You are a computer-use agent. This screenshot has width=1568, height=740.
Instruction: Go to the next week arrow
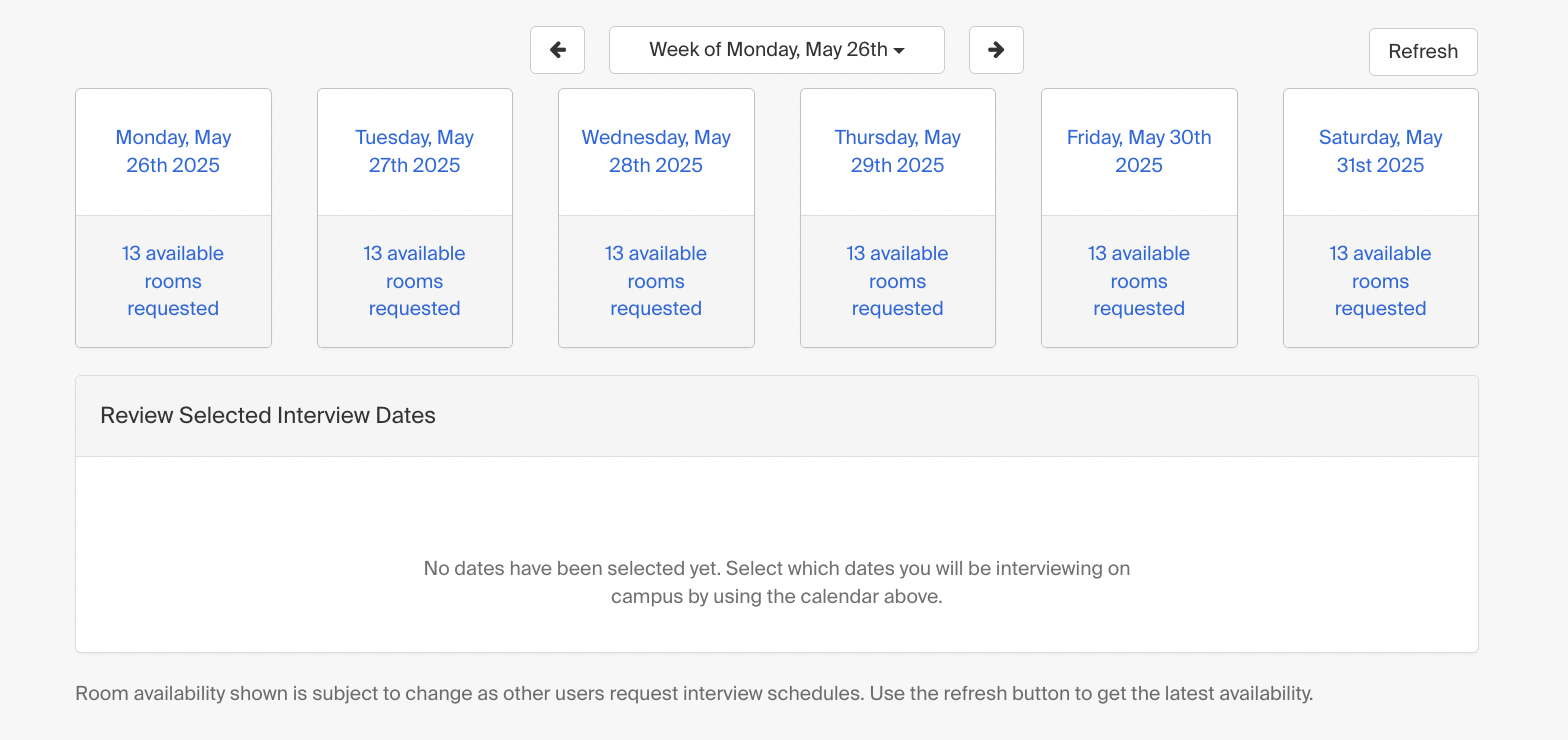tap(996, 50)
